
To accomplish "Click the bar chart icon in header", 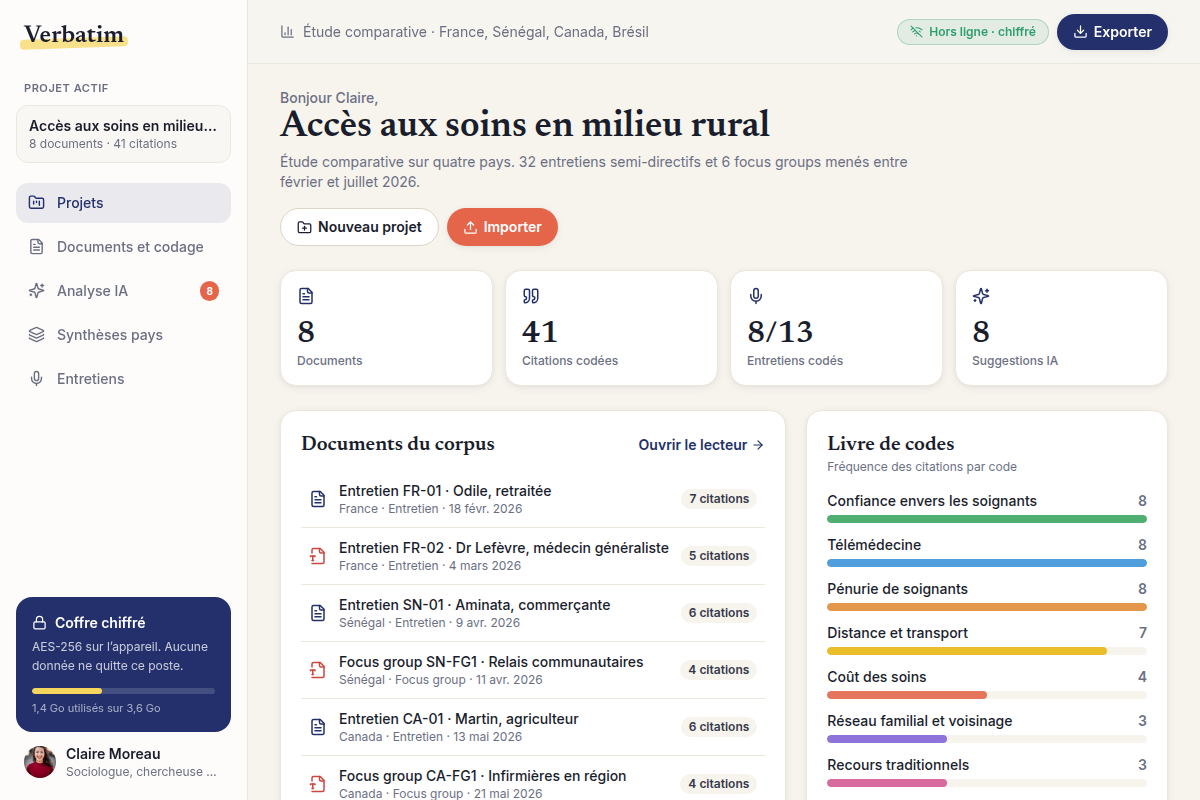I will coord(287,32).
